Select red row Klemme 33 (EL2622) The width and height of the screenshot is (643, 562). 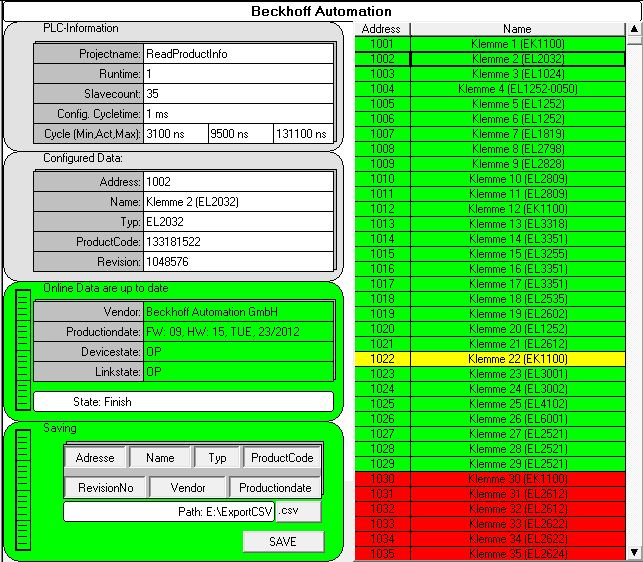pyautogui.click(x=490, y=523)
